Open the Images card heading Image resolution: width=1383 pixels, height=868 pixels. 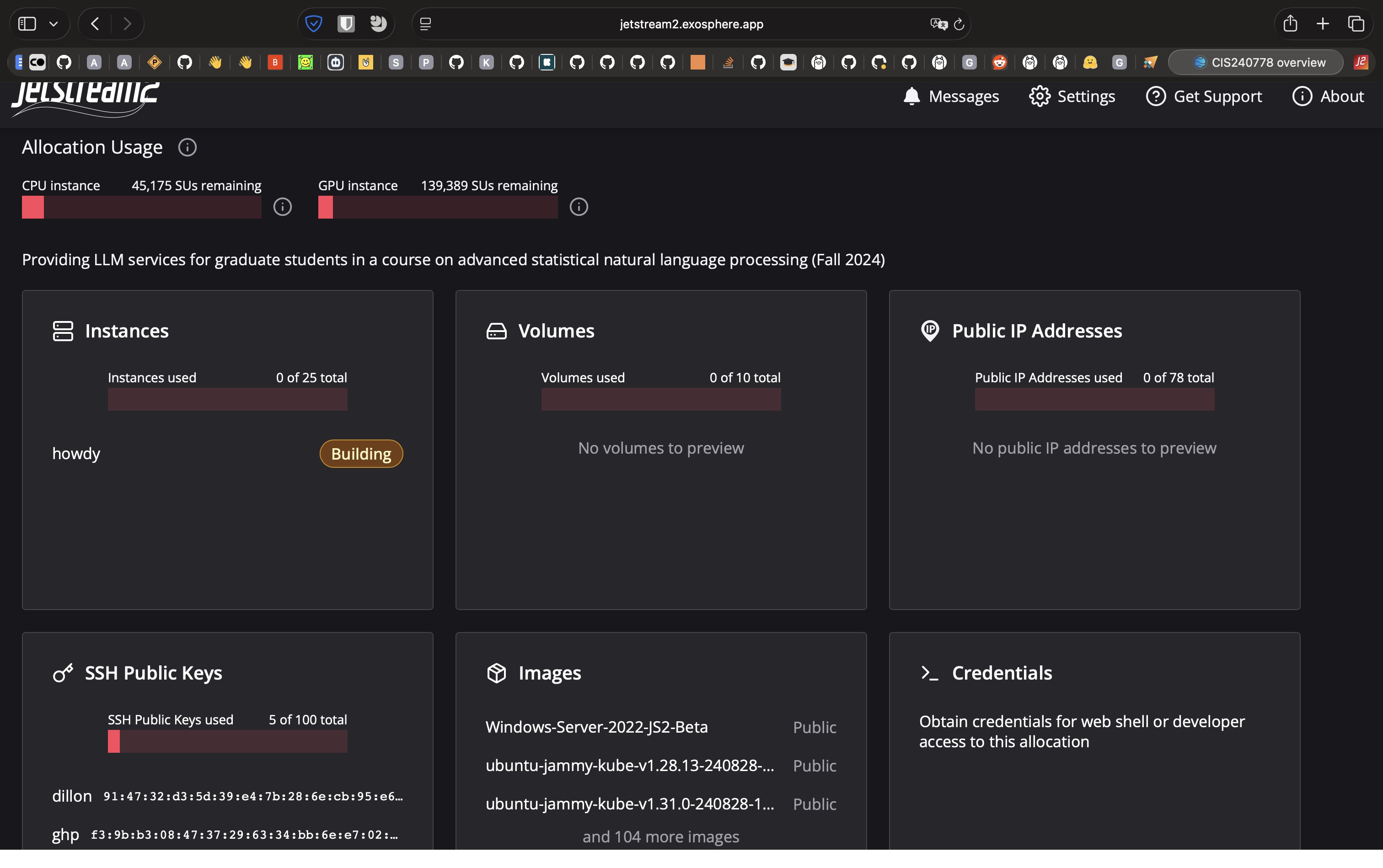tap(549, 673)
